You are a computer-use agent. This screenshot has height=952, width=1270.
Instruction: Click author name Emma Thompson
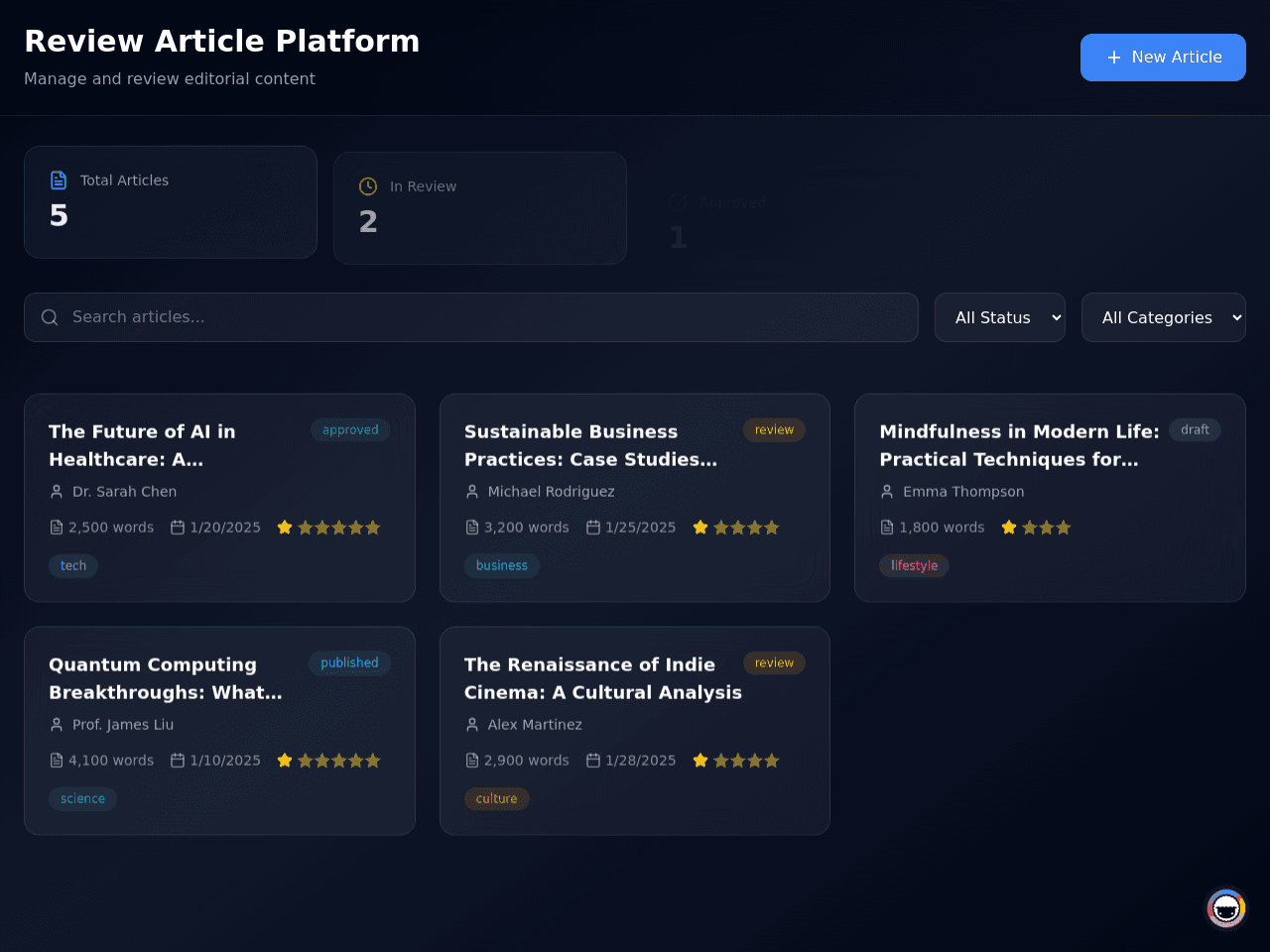[x=963, y=492]
